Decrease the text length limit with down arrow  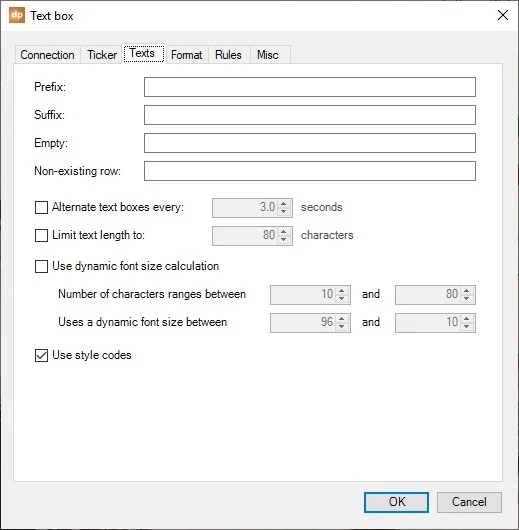point(284,240)
